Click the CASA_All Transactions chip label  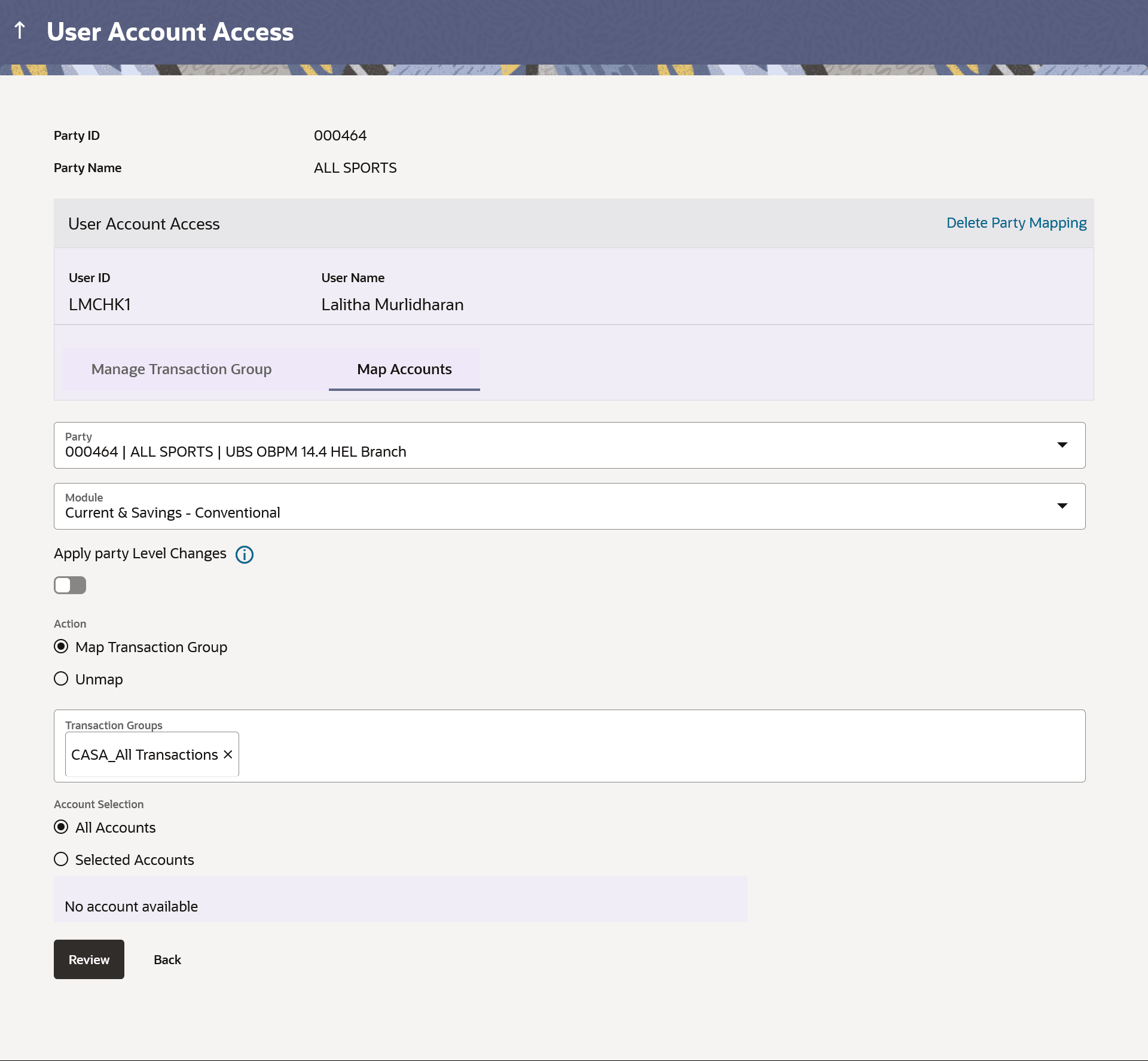pyautogui.click(x=144, y=755)
